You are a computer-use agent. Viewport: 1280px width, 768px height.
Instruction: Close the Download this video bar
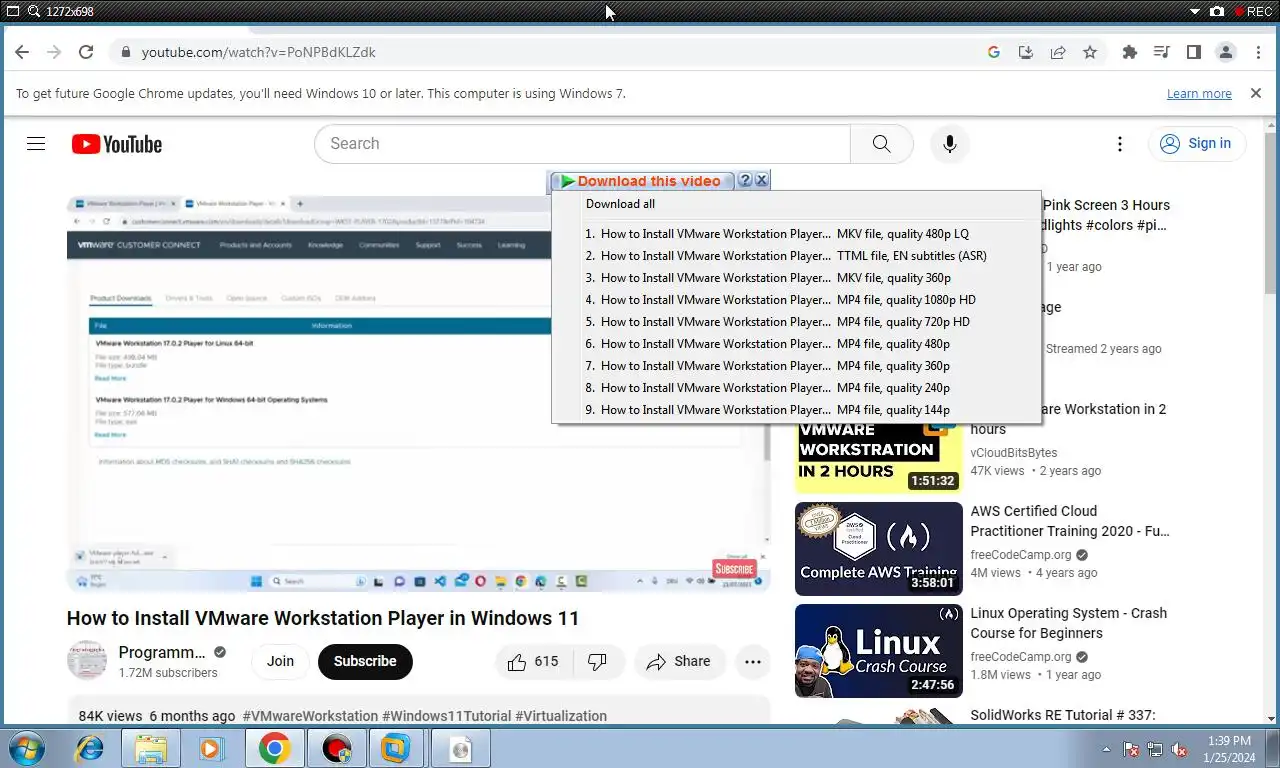click(x=761, y=181)
